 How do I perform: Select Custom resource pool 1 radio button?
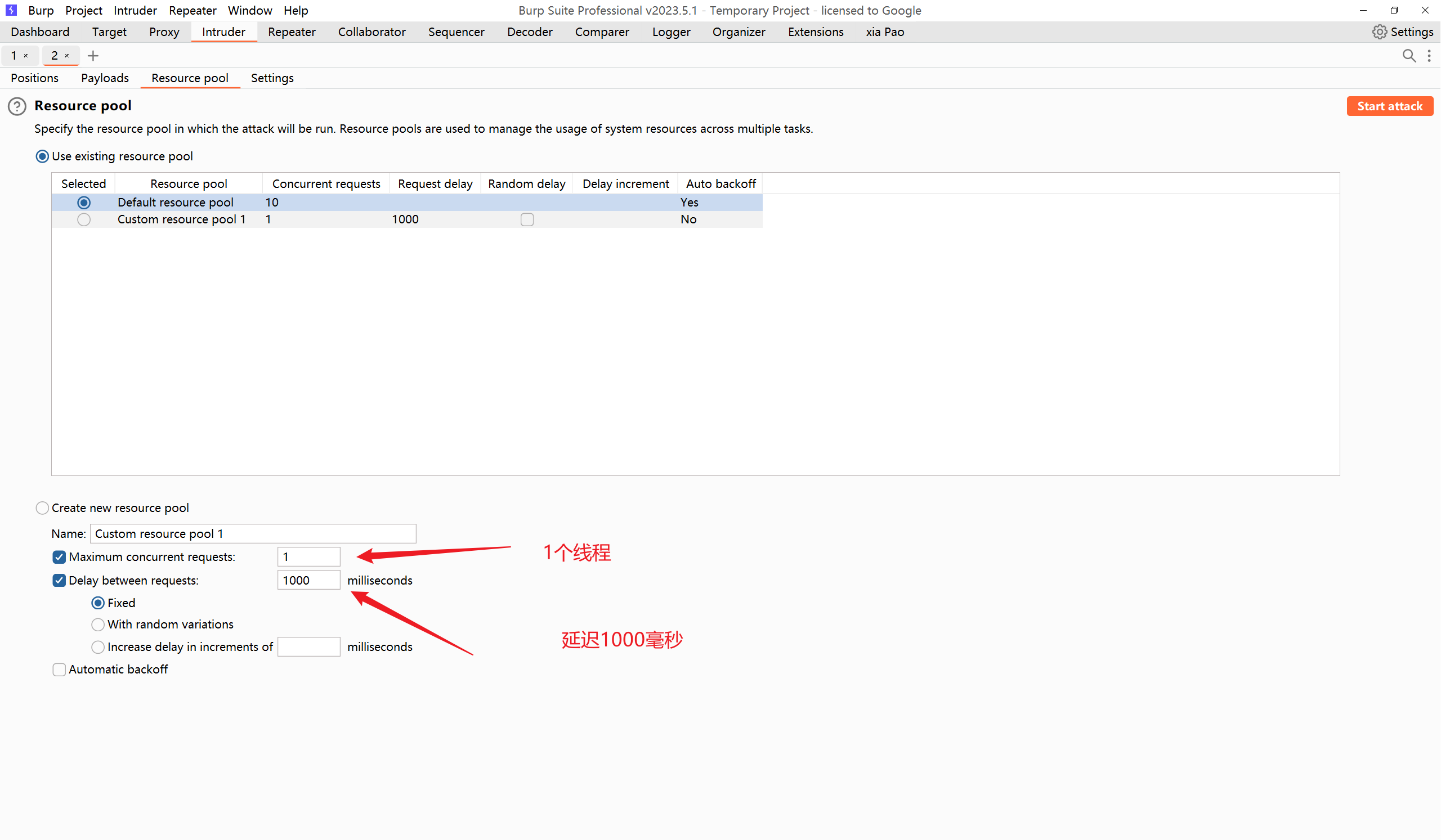[84, 219]
